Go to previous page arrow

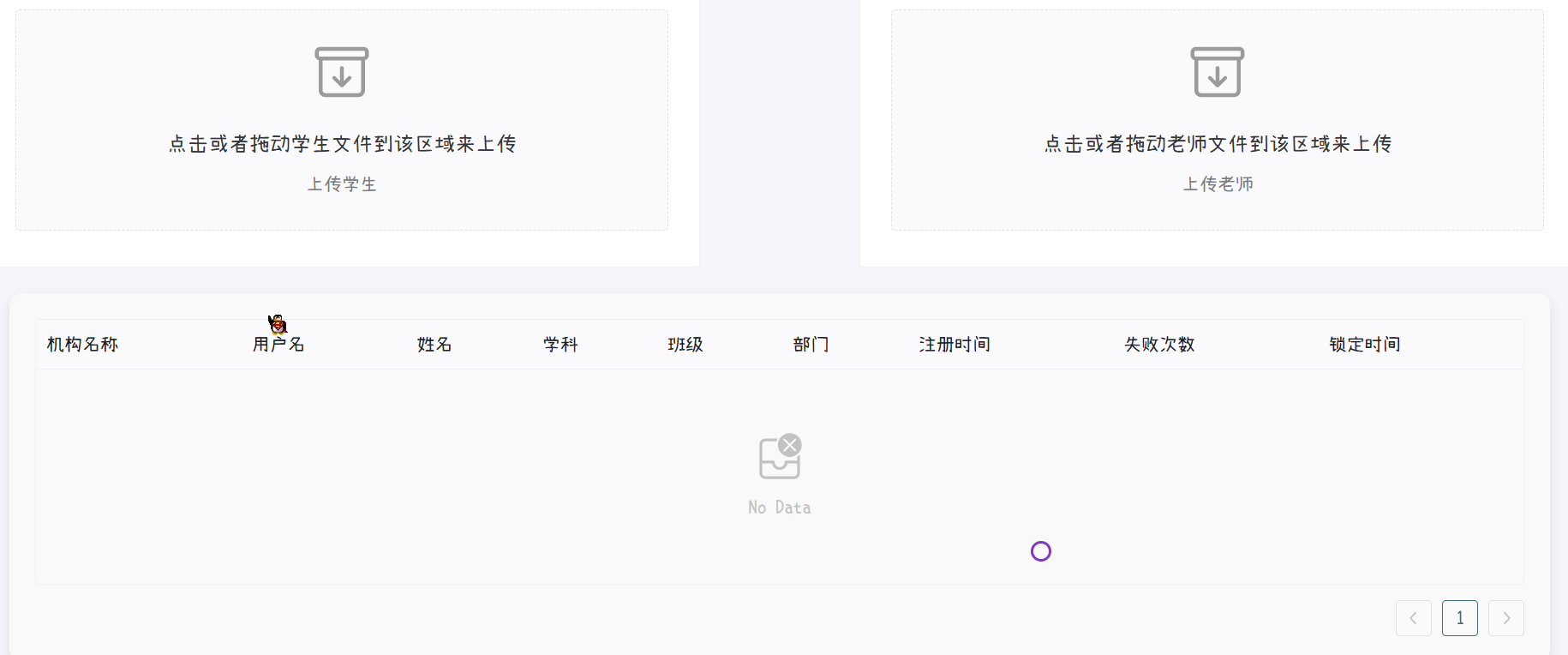[1414, 618]
